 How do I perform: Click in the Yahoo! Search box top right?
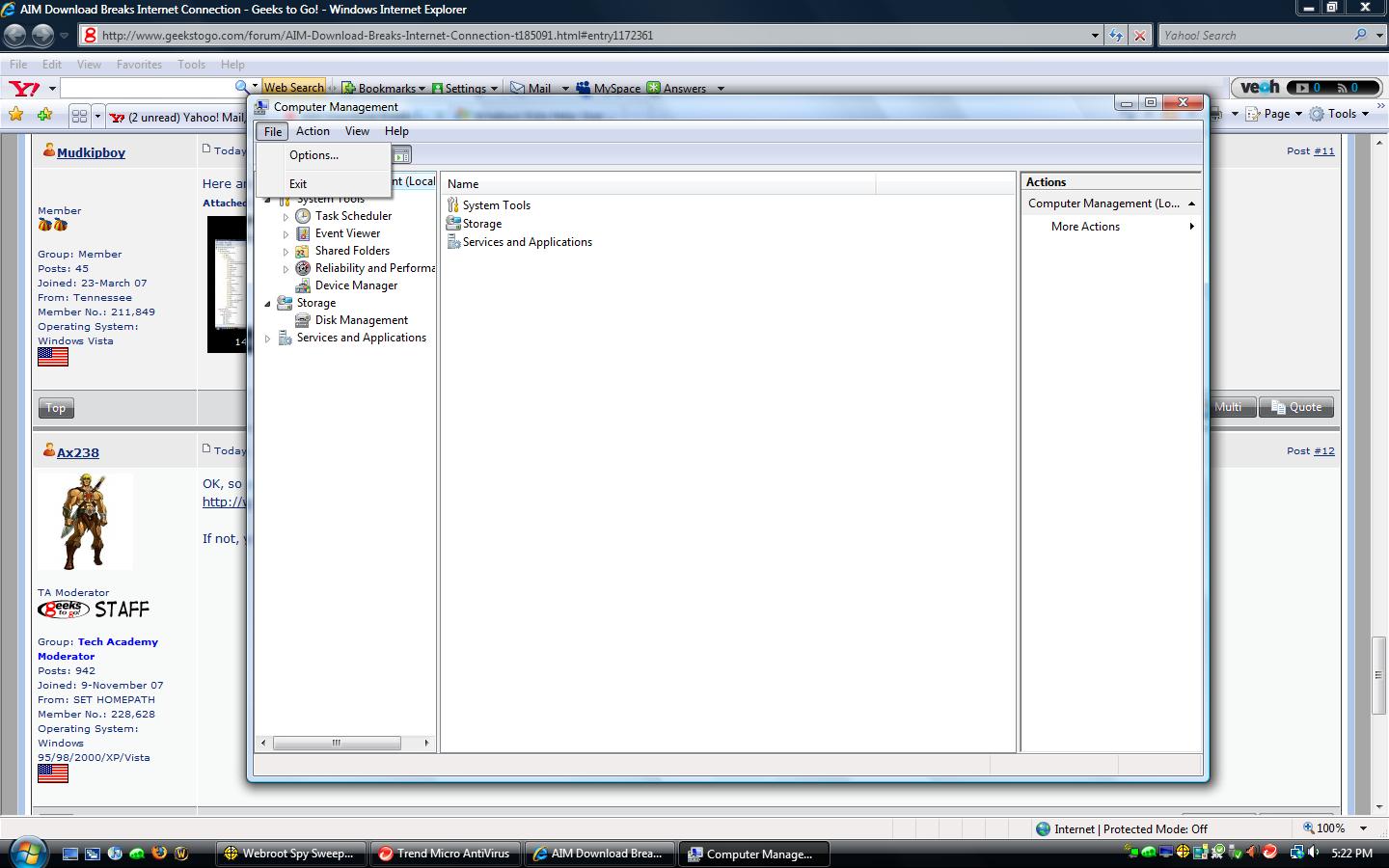click(x=1254, y=36)
